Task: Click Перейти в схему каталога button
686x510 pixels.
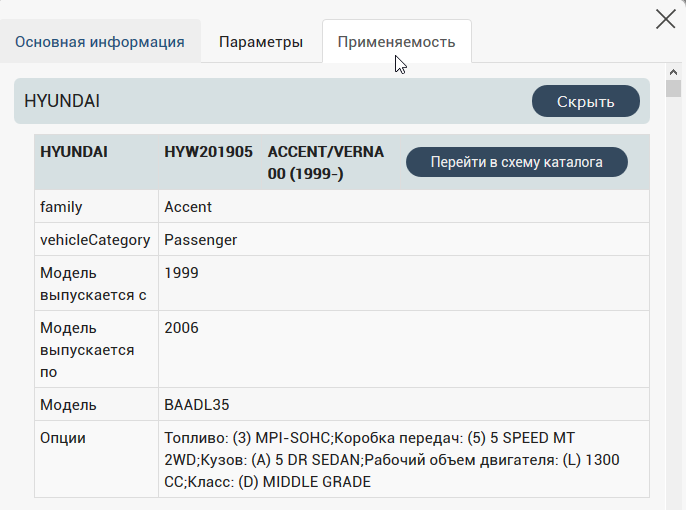Action: 516,162
